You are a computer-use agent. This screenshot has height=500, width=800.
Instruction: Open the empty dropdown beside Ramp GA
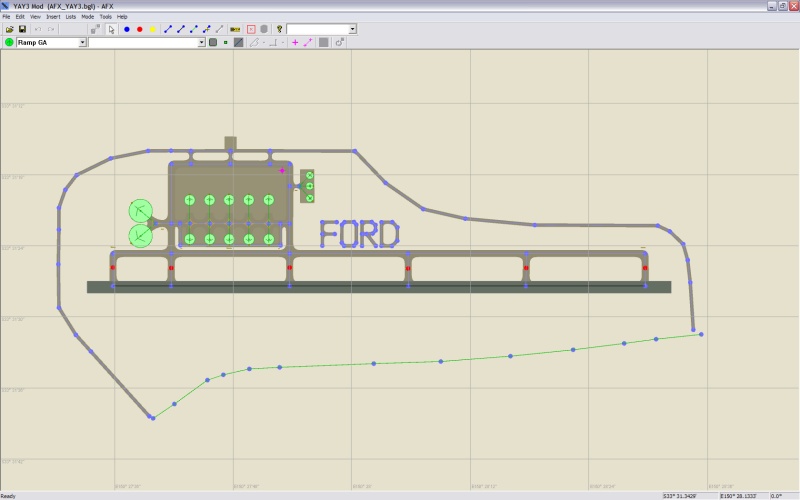tap(202, 42)
